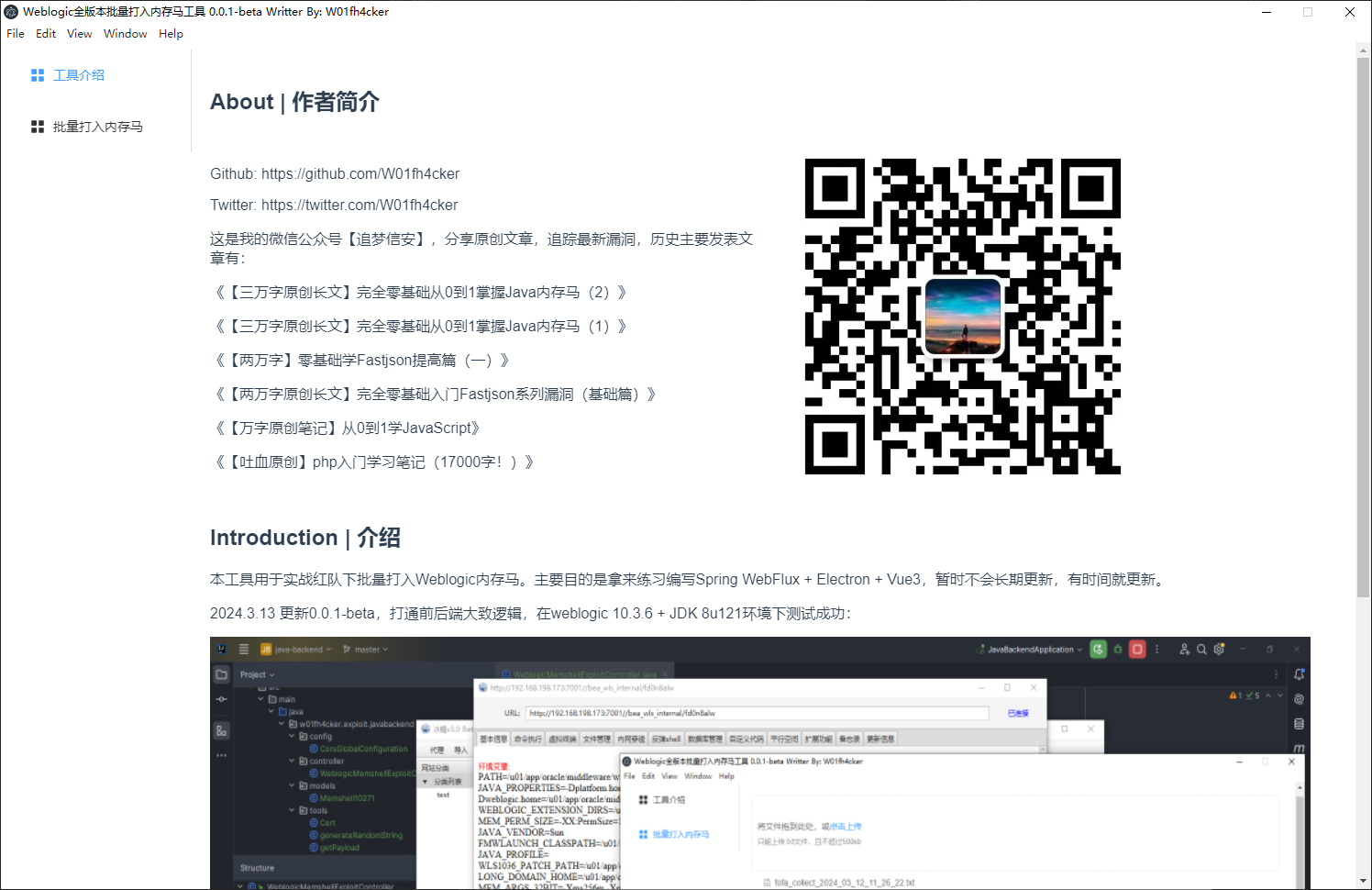Close the Weblogic tool window
The width and height of the screenshot is (1372, 890).
pyautogui.click(x=1350, y=12)
